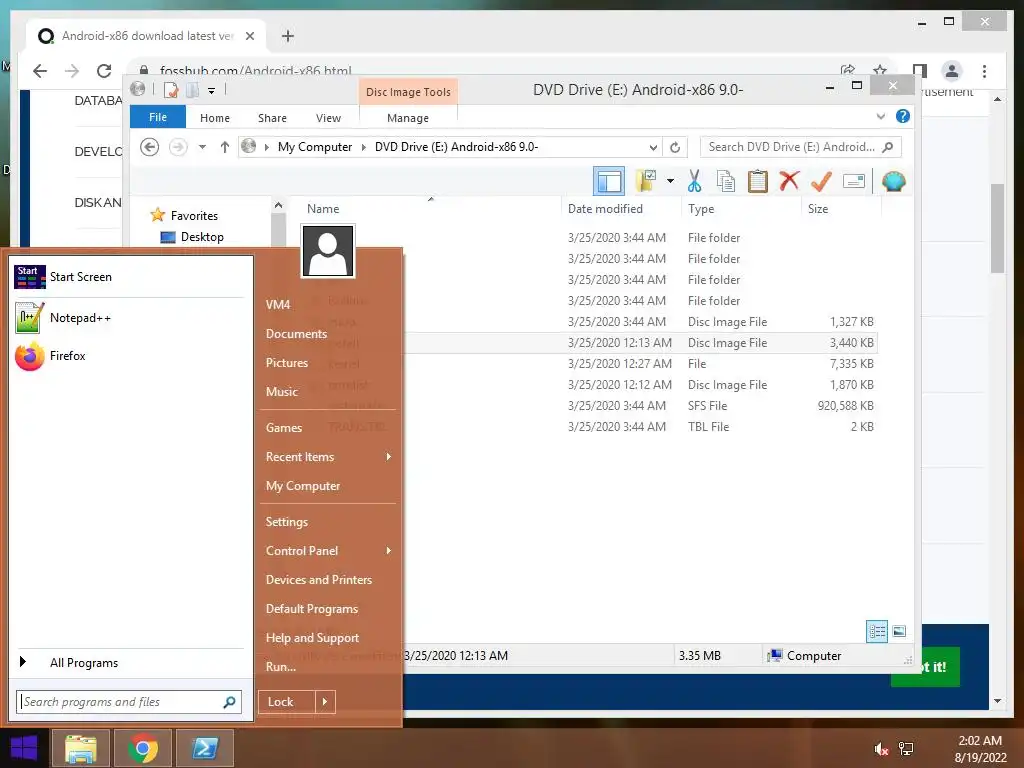
Task: Select Desktop in the Favorites pane
Action: 202,237
